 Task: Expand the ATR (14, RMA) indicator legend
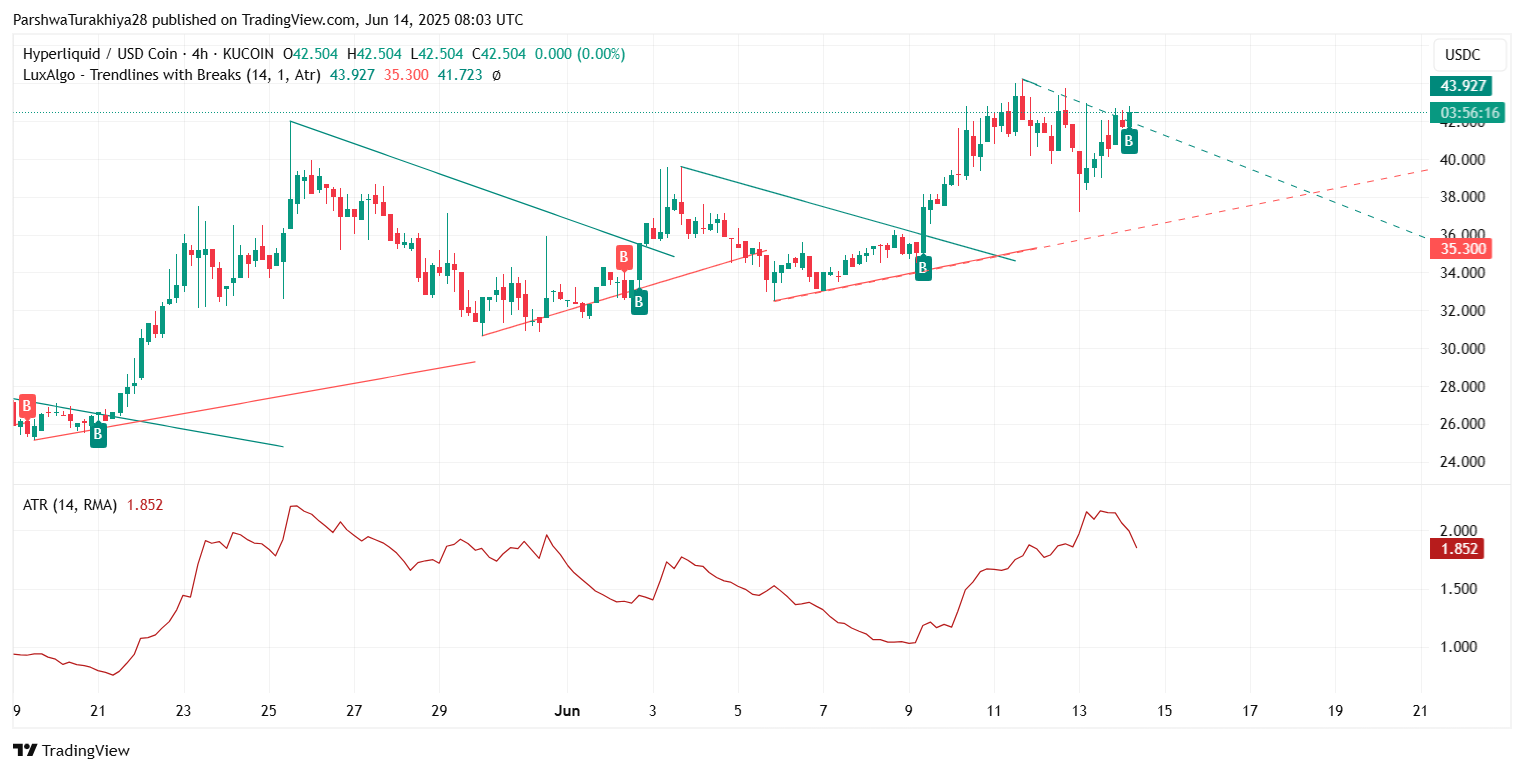[69, 505]
